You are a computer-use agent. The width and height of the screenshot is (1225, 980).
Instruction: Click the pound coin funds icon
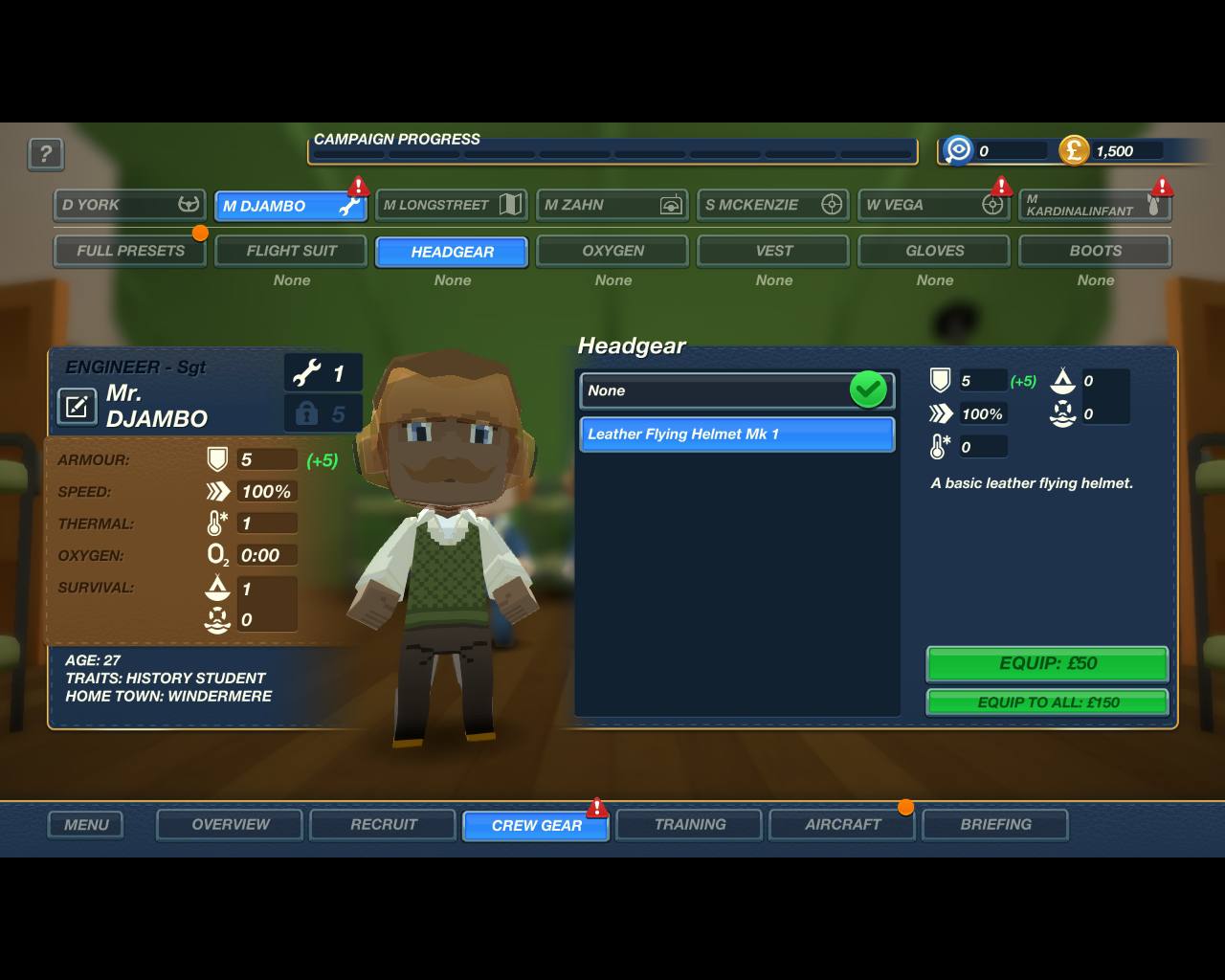[1074, 150]
